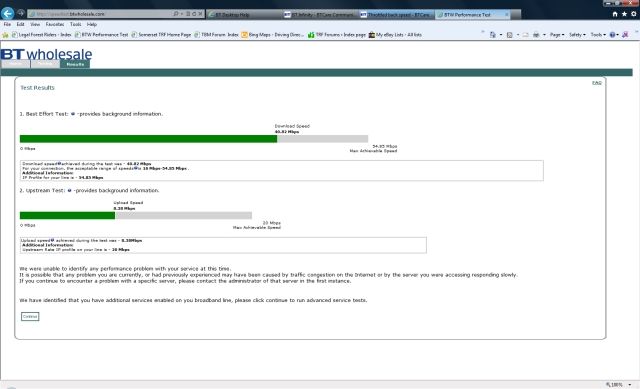
Task: Click info icon beside 'Download speed' text
Action: pos(59,163)
